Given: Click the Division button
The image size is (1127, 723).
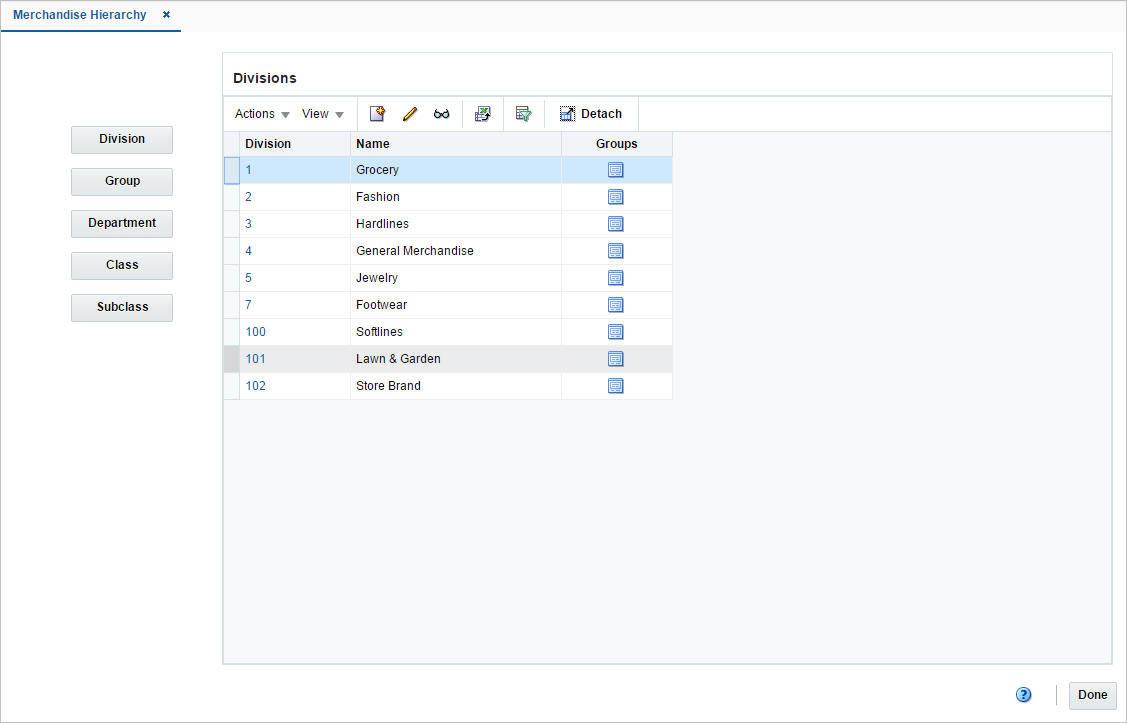Looking at the screenshot, I should click(x=121, y=139).
